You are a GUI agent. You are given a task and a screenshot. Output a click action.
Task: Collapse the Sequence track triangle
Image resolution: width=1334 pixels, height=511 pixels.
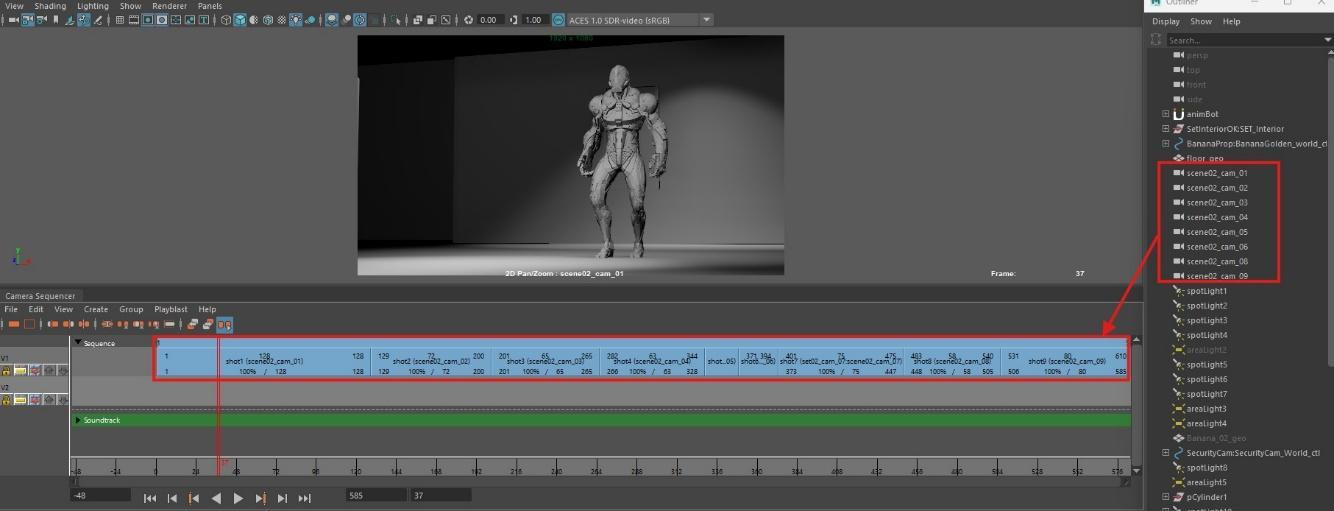pos(79,343)
